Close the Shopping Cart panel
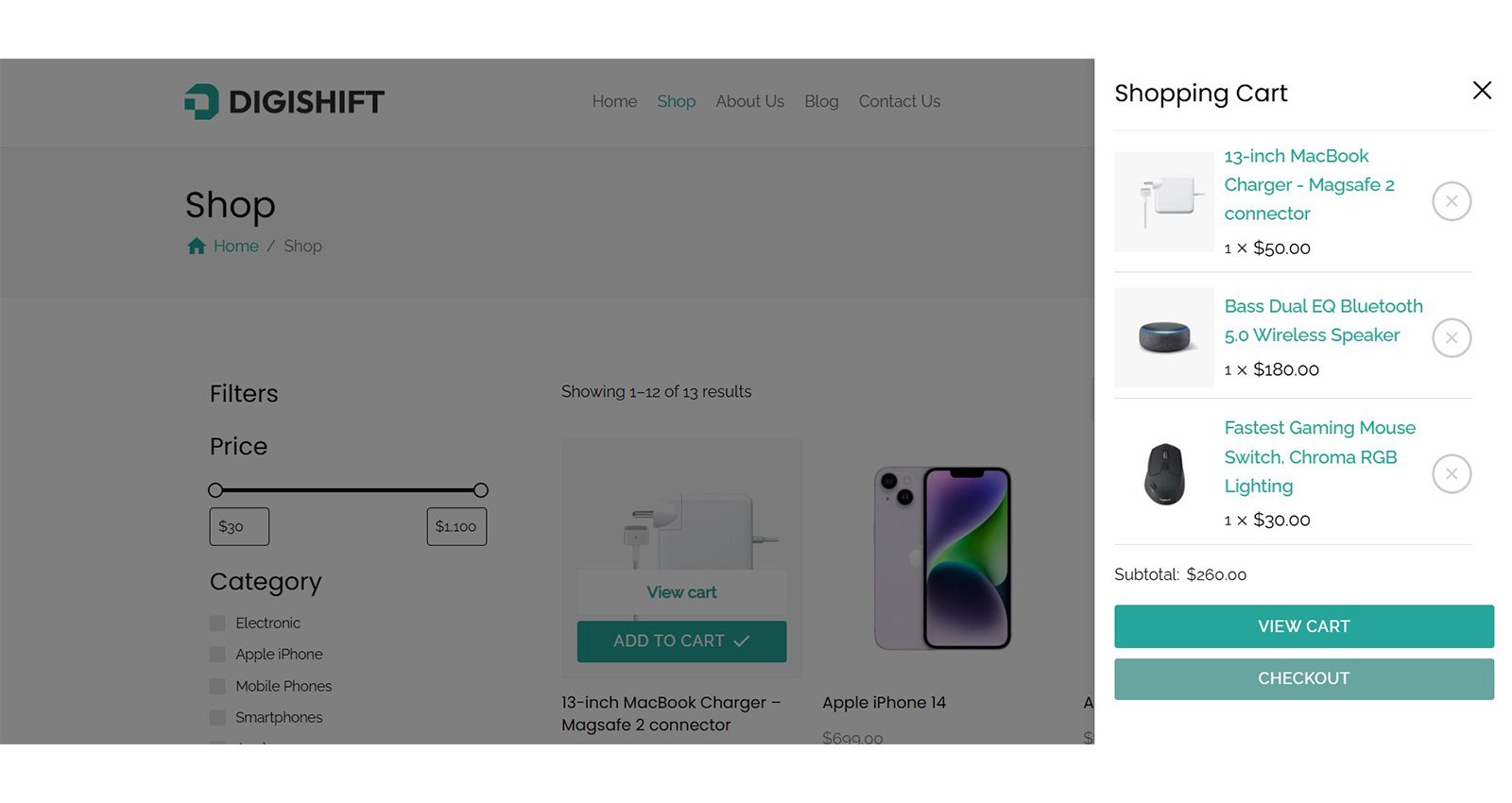This screenshot has height=803, width=1512. point(1482,91)
